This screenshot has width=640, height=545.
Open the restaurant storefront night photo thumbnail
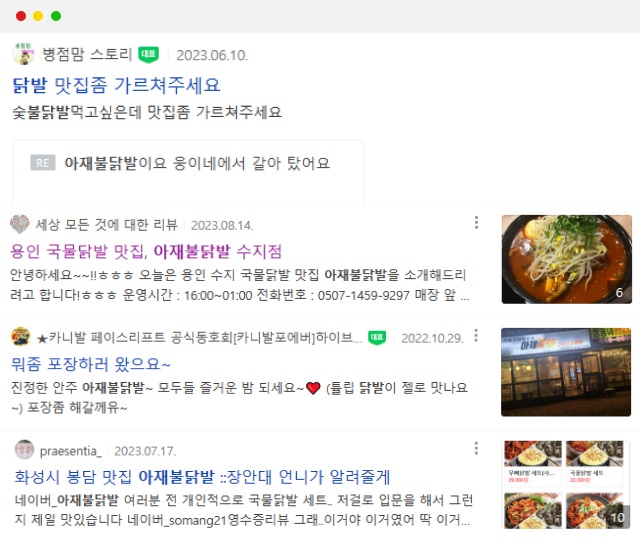[566, 372]
